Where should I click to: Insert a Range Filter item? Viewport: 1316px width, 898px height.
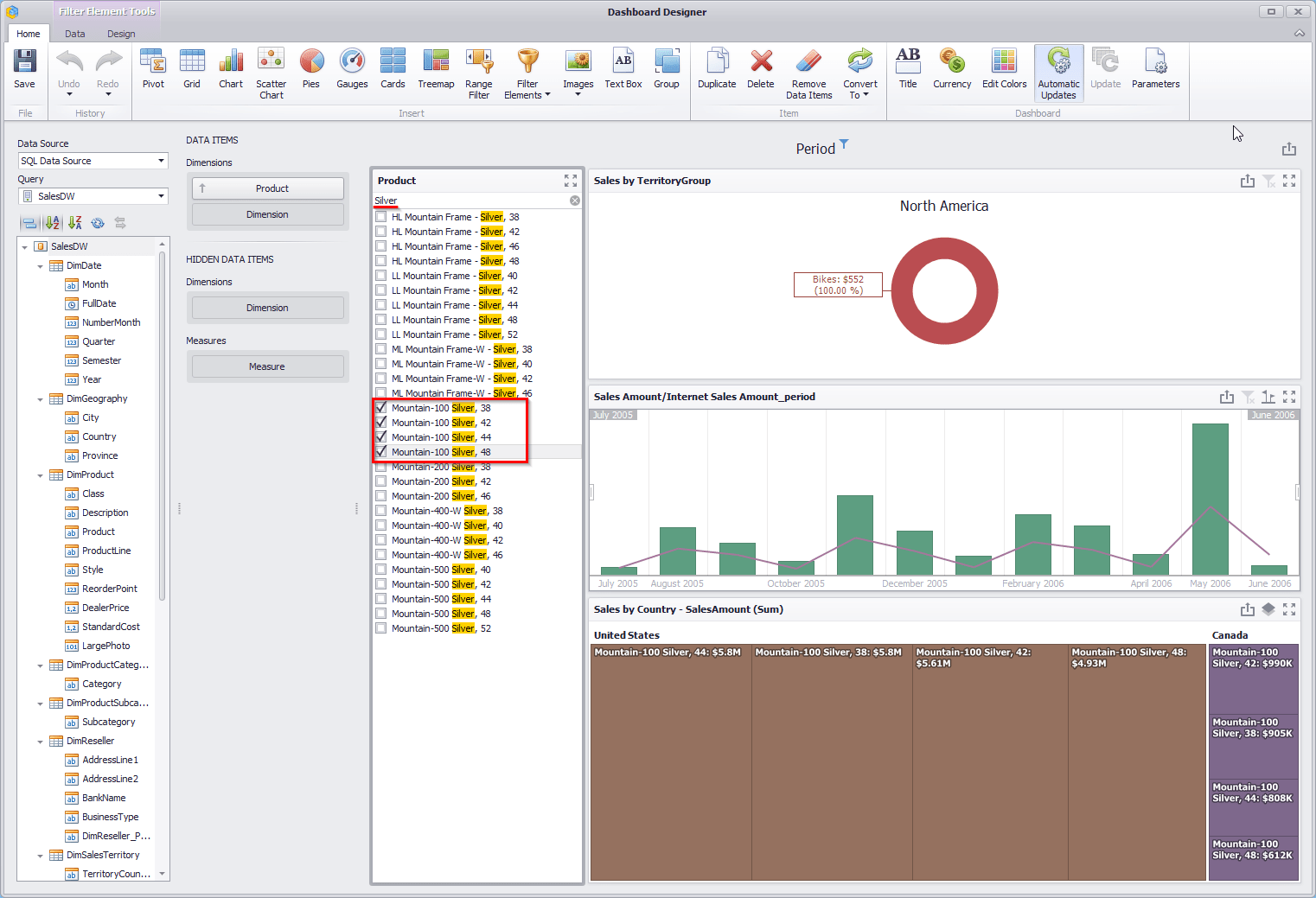pyautogui.click(x=479, y=73)
